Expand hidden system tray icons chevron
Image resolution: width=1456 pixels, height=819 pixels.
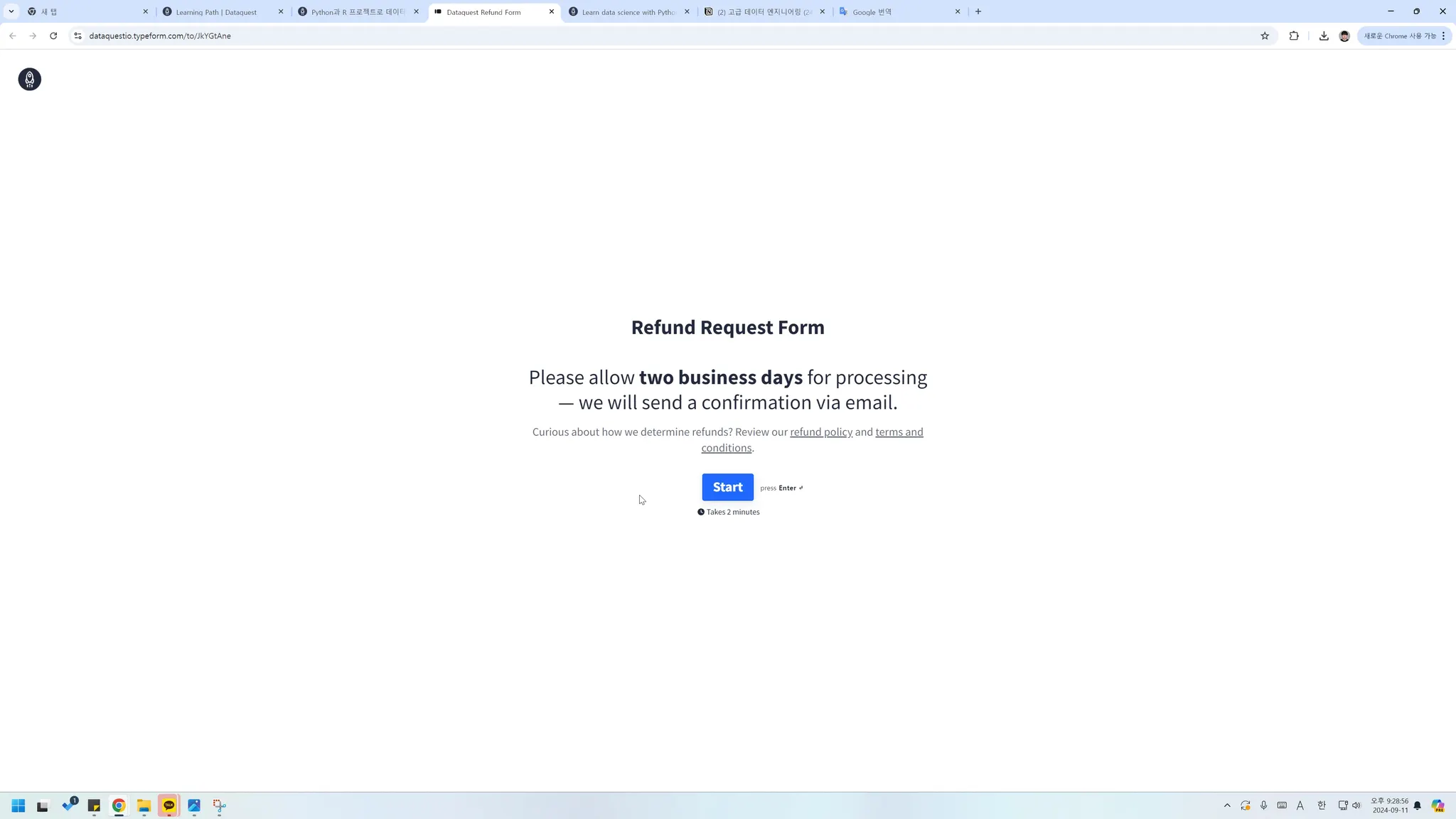tap(1226, 805)
